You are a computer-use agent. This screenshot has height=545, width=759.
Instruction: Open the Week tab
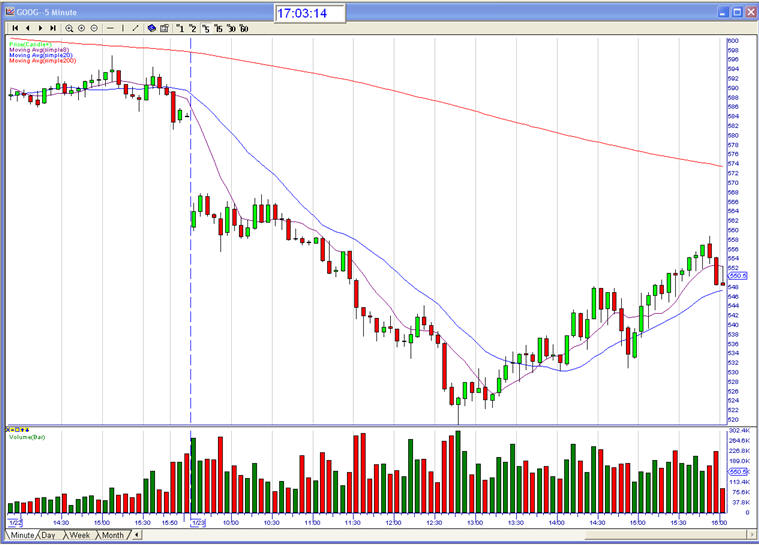79,535
